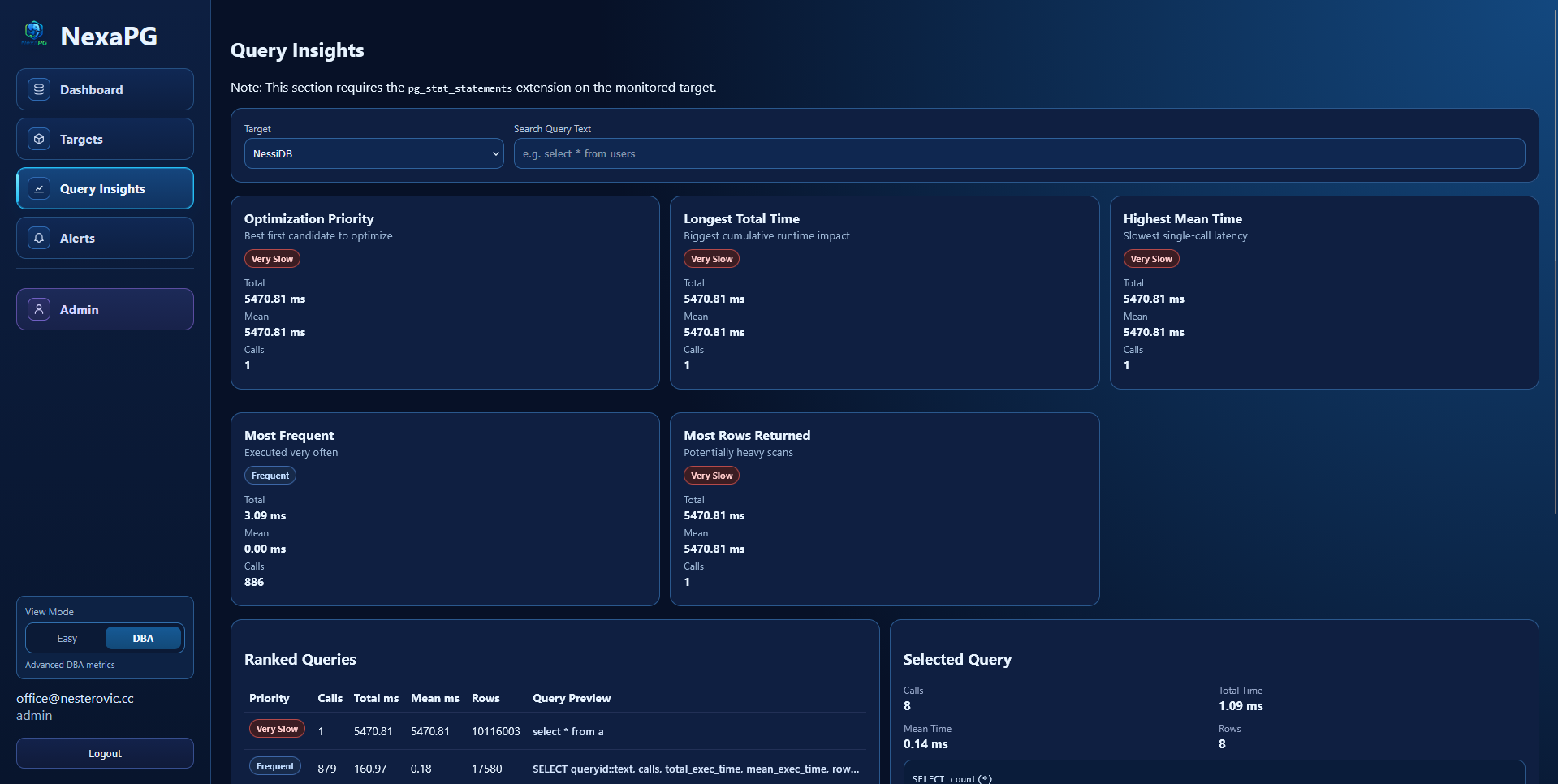Click the Very Slow badge in Optimization Priority
Image resolution: width=1558 pixels, height=784 pixels.
click(x=272, y=259)
